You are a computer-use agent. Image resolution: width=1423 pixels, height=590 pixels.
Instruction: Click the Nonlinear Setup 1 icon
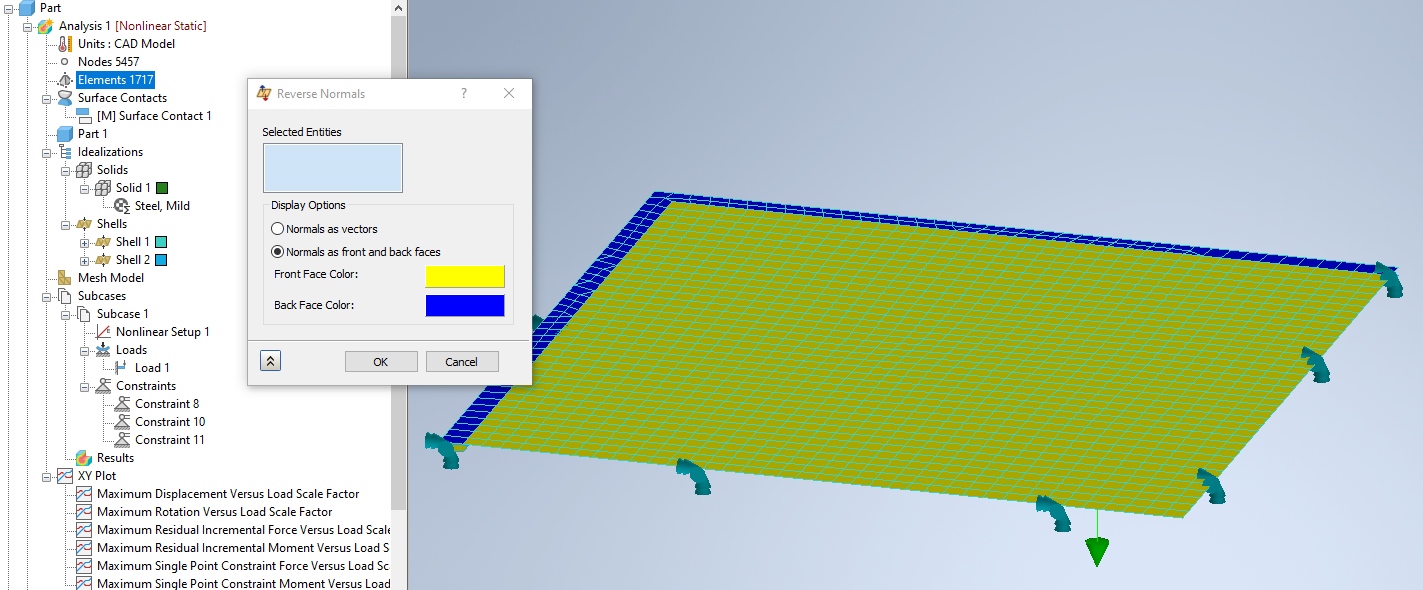(x=103, y=332)
